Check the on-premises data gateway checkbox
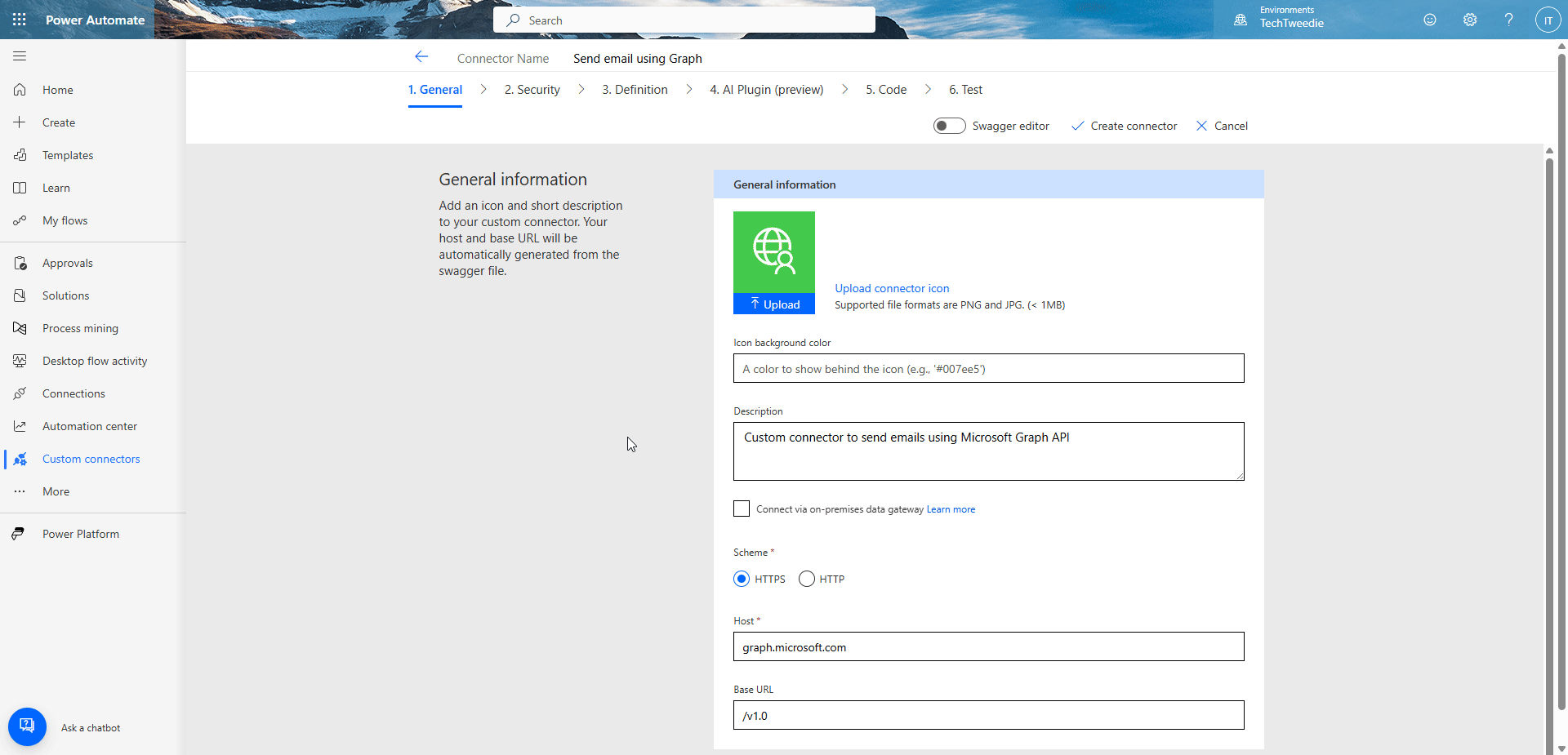 (742, 509)
